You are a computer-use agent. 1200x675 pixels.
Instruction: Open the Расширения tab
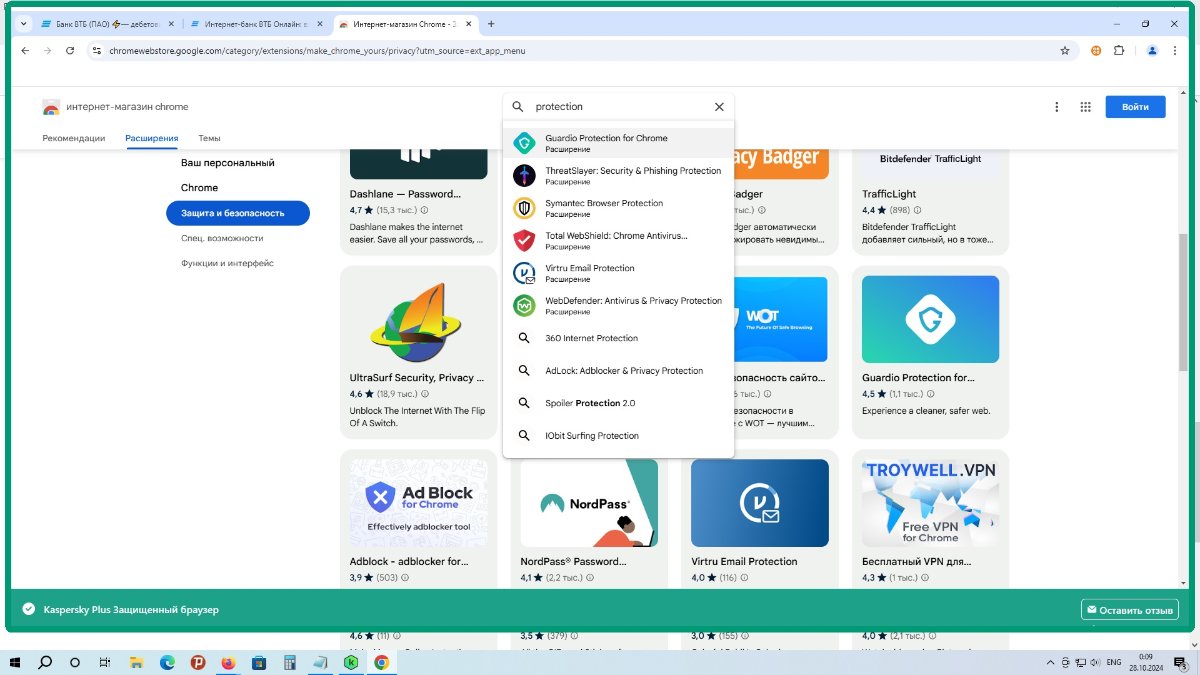152,138
